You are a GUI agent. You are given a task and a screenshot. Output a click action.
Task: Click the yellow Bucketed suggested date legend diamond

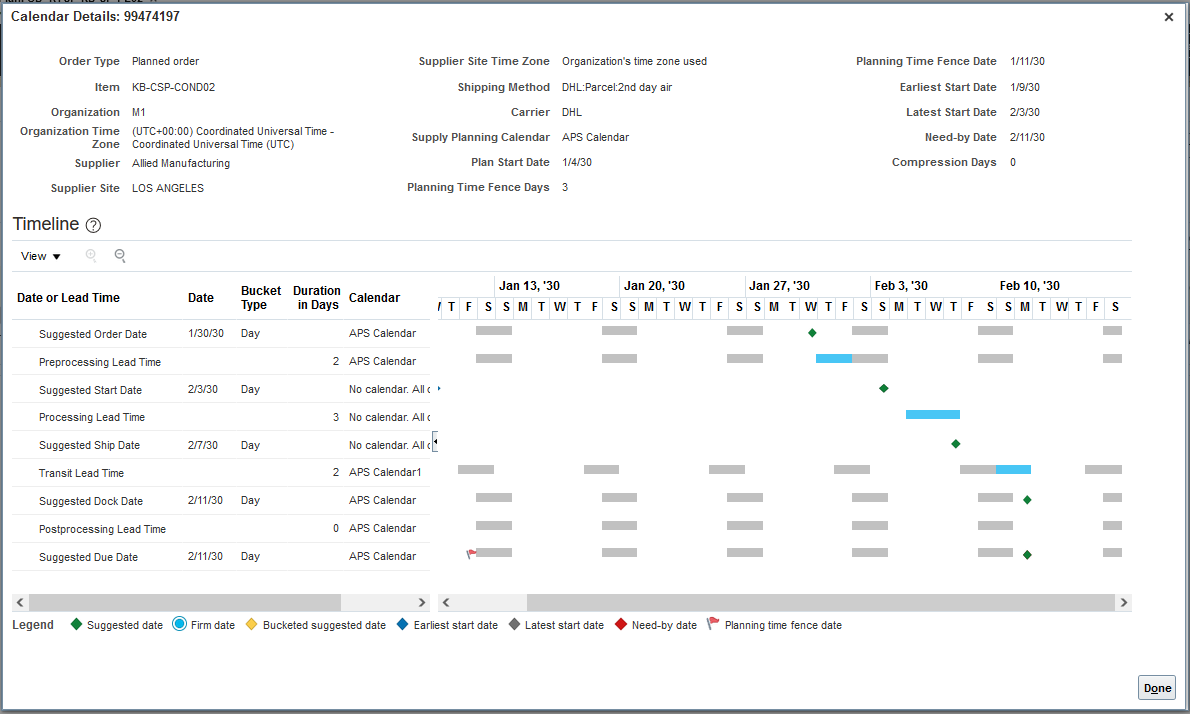pyautogui.click(x=252, y=624)
